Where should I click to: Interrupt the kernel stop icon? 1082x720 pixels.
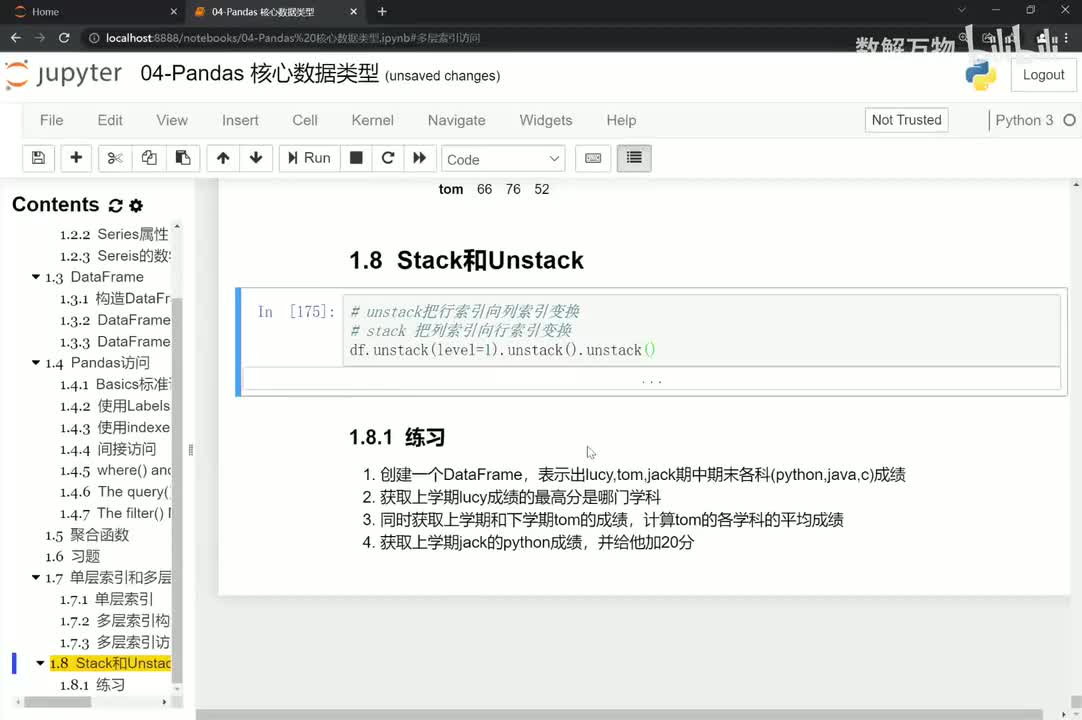pyautogui.click(x=356, y=158)
